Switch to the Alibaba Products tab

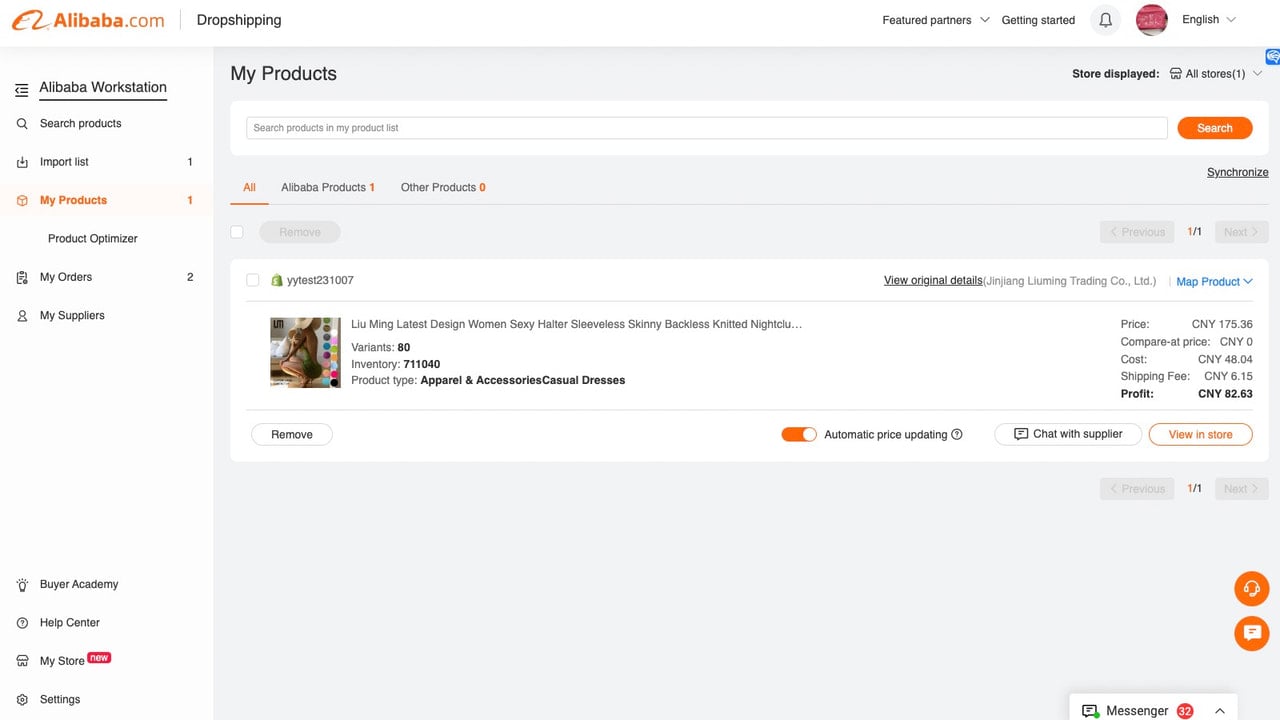pyautogui.click(x=328, y=188)
